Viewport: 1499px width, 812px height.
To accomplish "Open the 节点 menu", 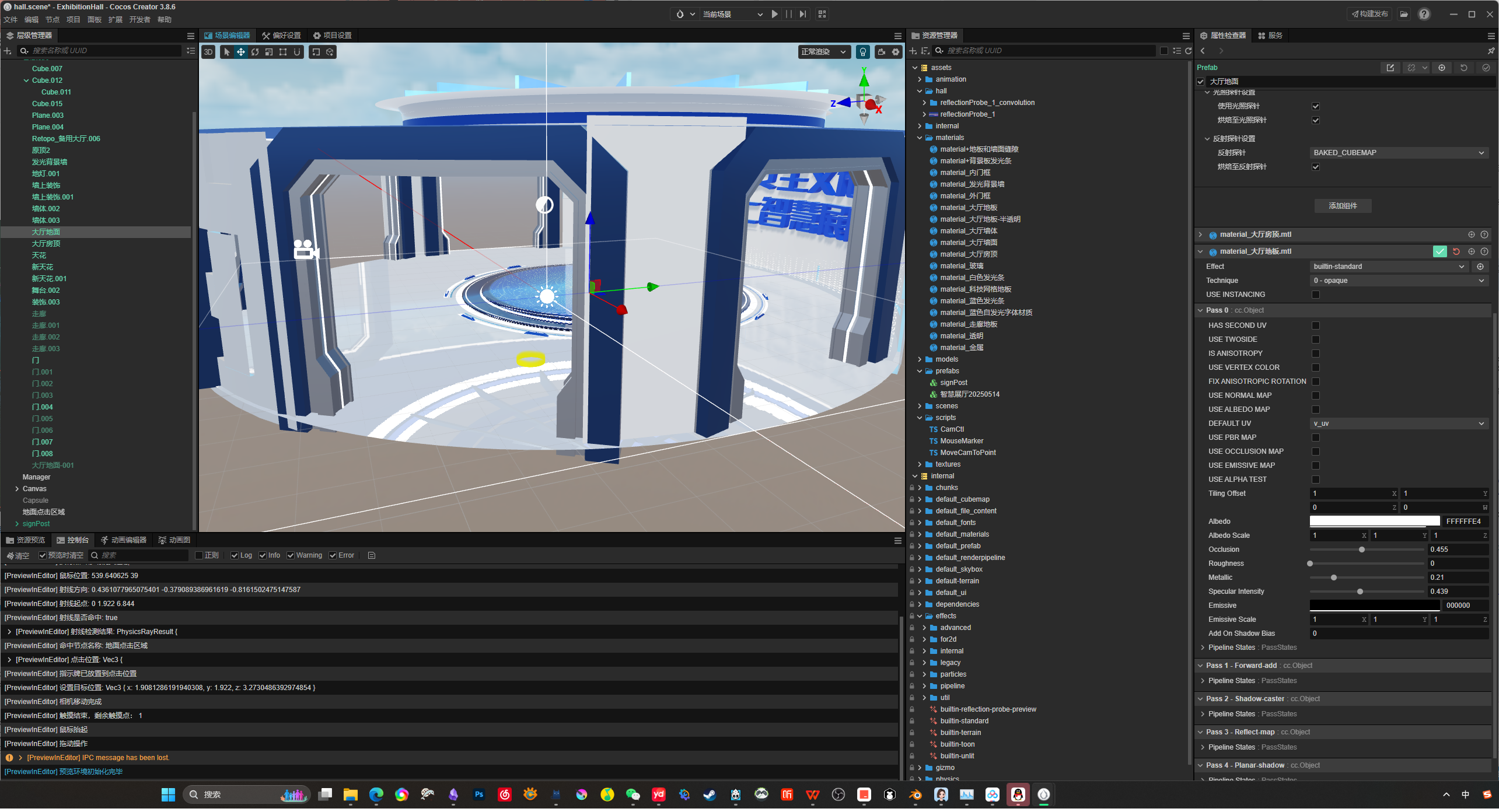I will click(x=53, y=20).
